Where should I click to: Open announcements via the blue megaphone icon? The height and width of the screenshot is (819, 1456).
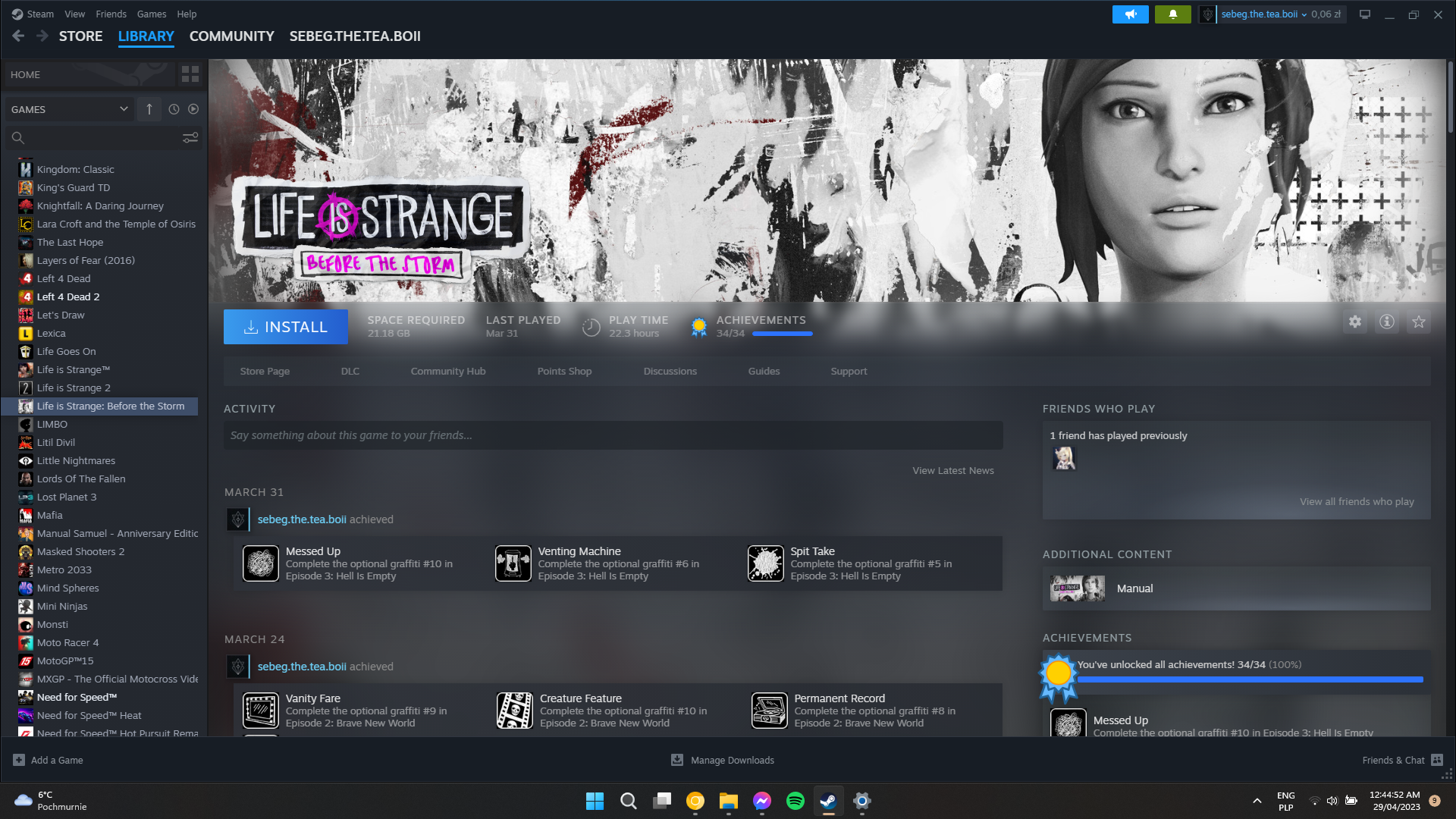tap(1130, 14)
